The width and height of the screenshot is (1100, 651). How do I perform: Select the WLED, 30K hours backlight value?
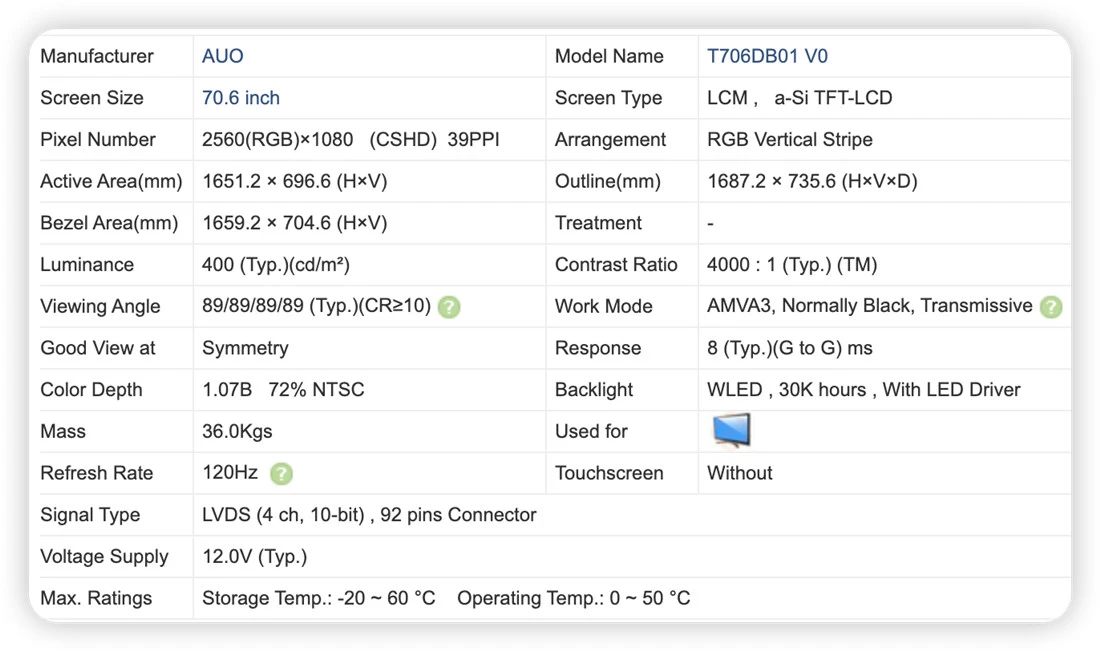(864, 389)
